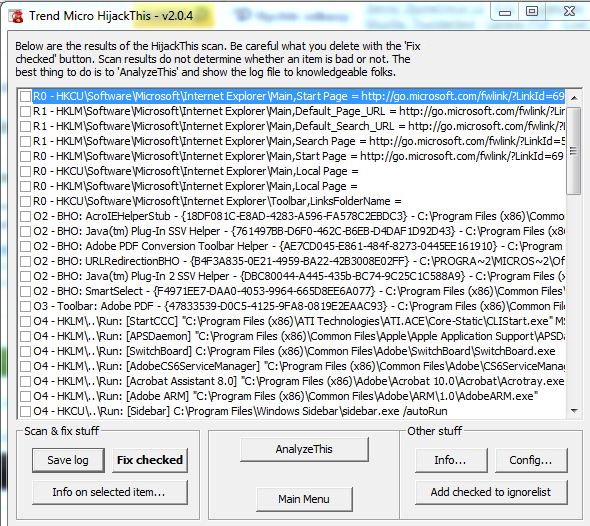
Task: Click Add checked to ignorelist
Action: click(491, 492)
